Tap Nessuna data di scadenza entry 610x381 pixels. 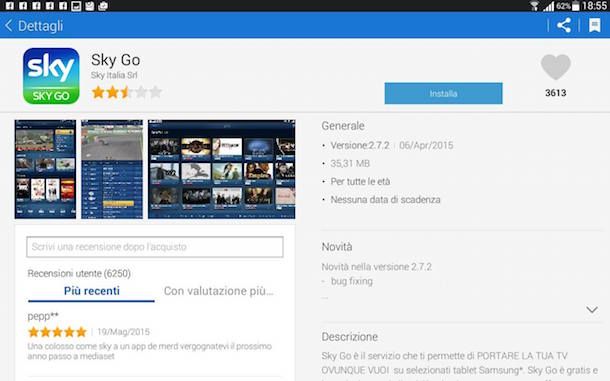[385, 200]
